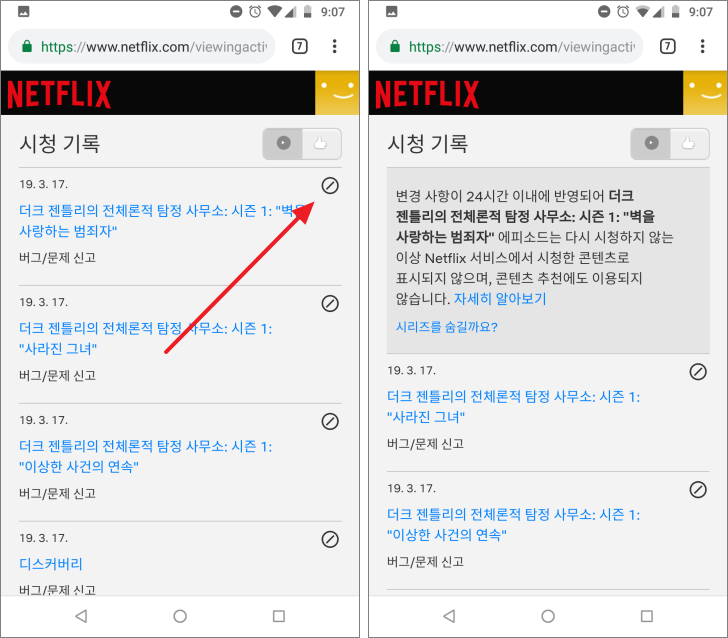Screen dimensions: 728x638
Task: Tap the URL address bar in right screen
Action: (x=509, y=46)
